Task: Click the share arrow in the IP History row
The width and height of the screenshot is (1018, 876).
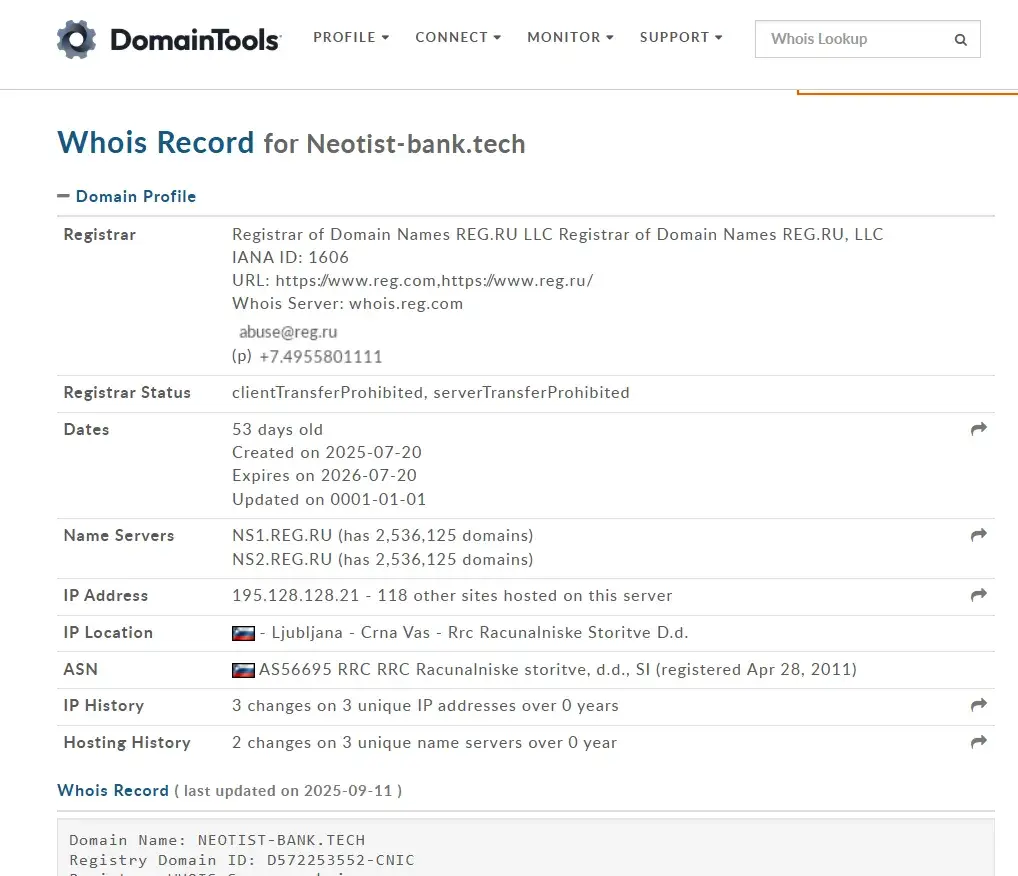Action: [978, 705]
